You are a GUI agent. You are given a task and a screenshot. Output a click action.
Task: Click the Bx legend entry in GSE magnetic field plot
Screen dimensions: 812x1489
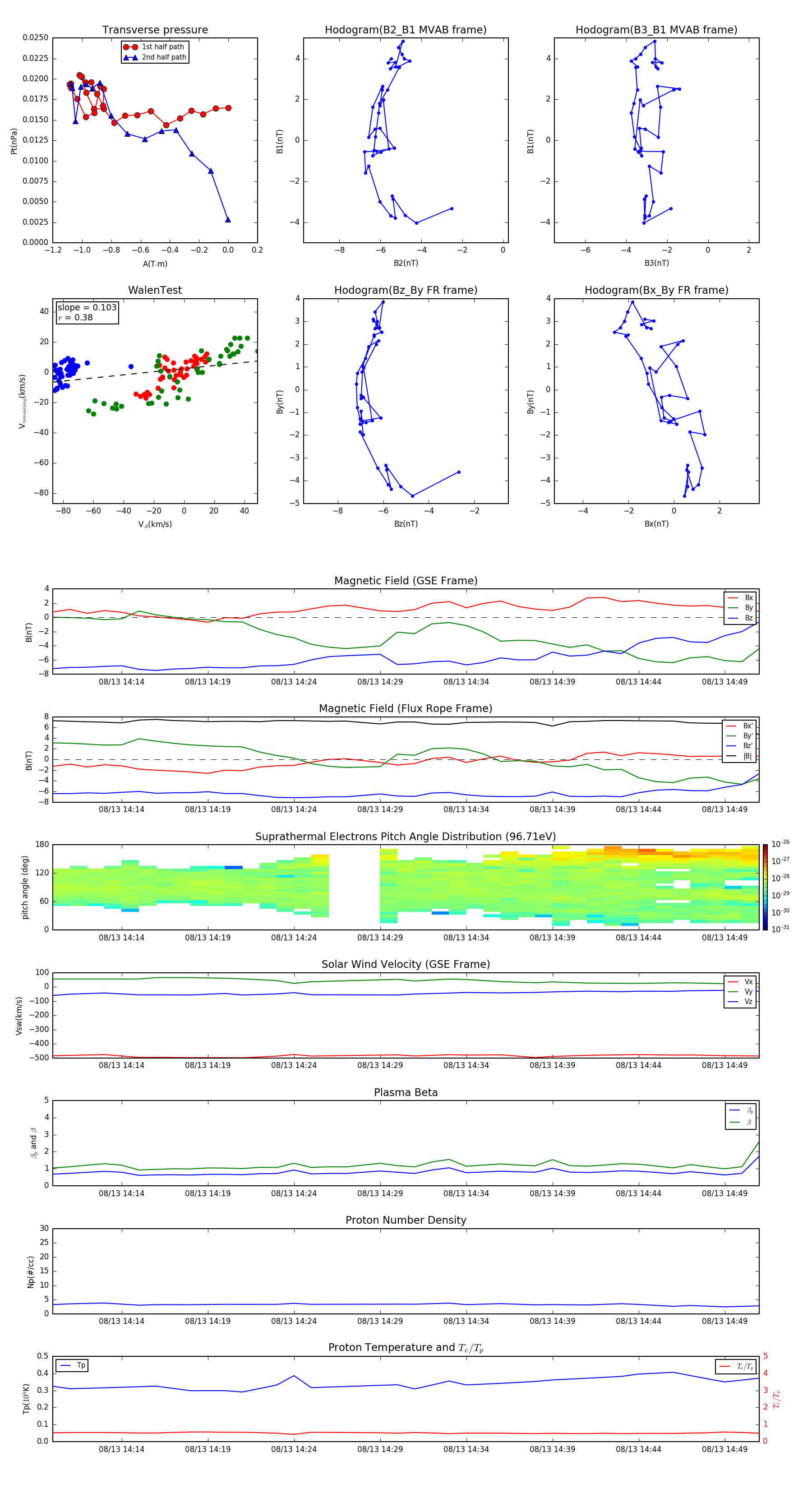[740, 598]
